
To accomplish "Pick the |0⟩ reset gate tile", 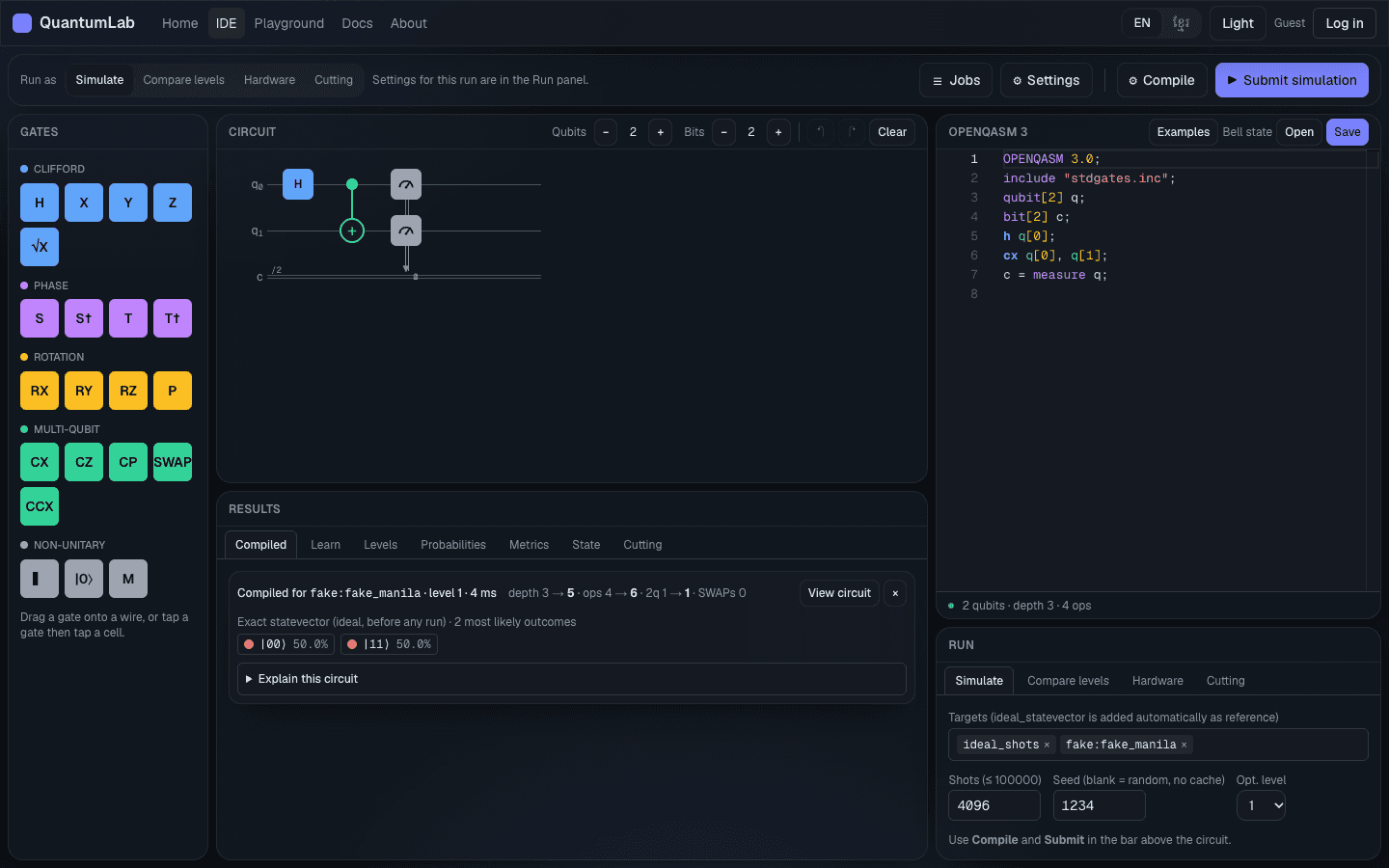I will [x=84, y=579].
